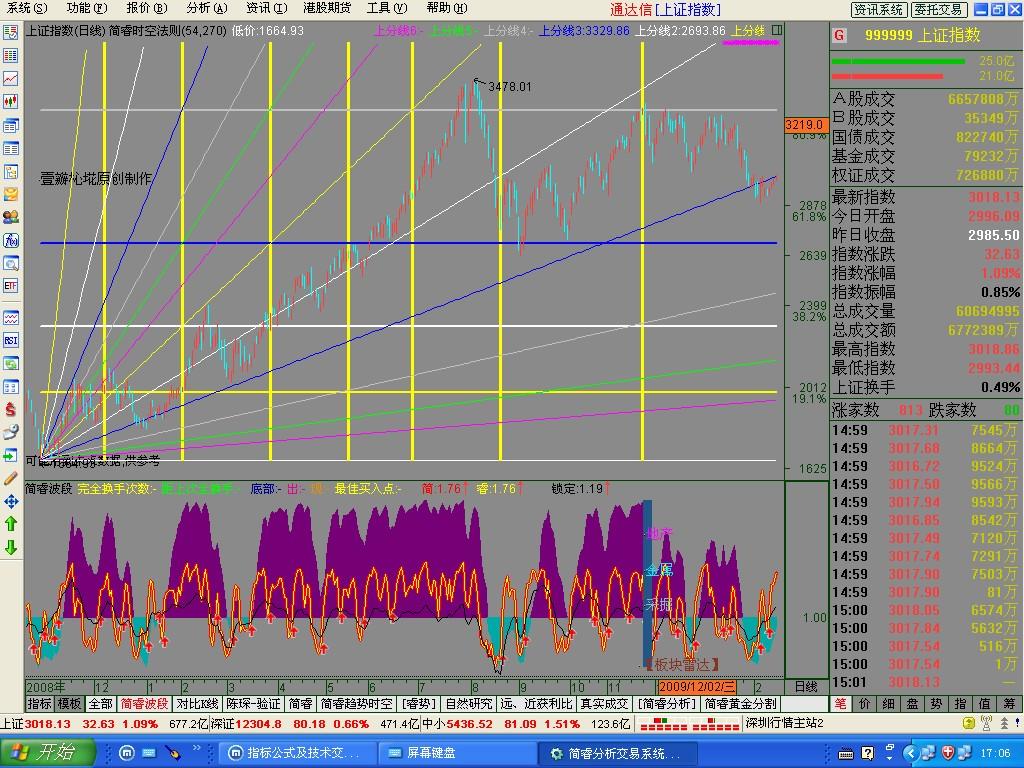Select the 全部 tab
The image size is (1024, 768).
[100, 704]
